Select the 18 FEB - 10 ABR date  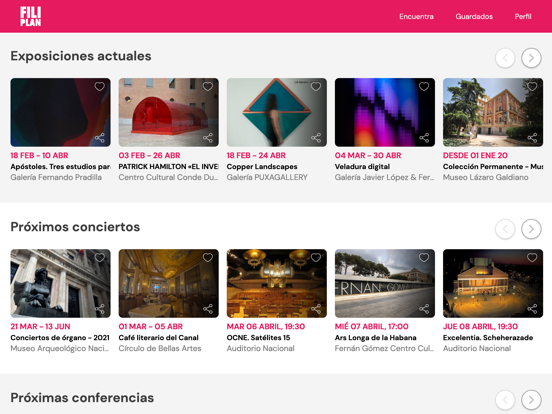39,155
